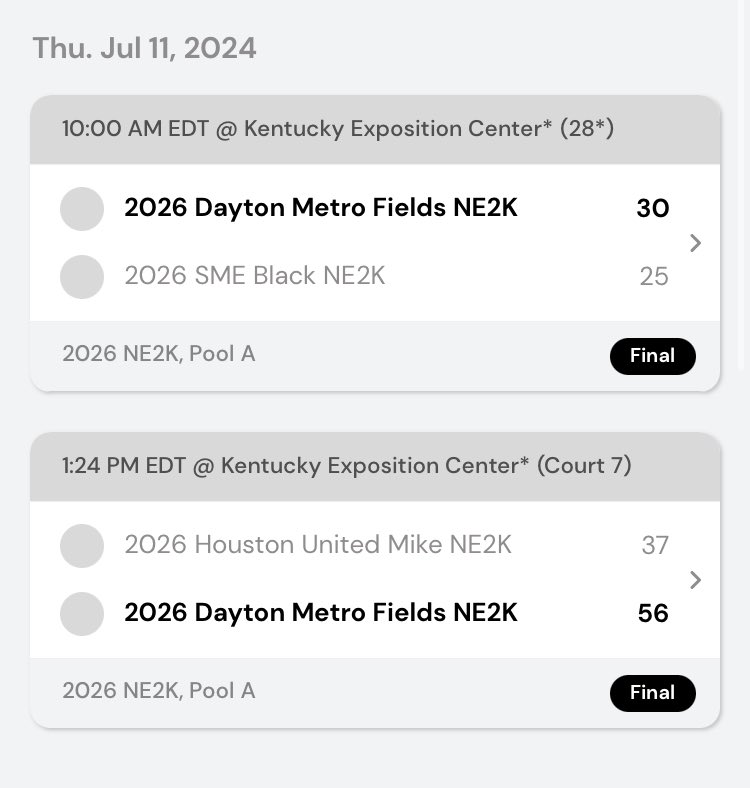
Task: Open 2026 SME Black NE2K team name
Action: pos(254,276)
